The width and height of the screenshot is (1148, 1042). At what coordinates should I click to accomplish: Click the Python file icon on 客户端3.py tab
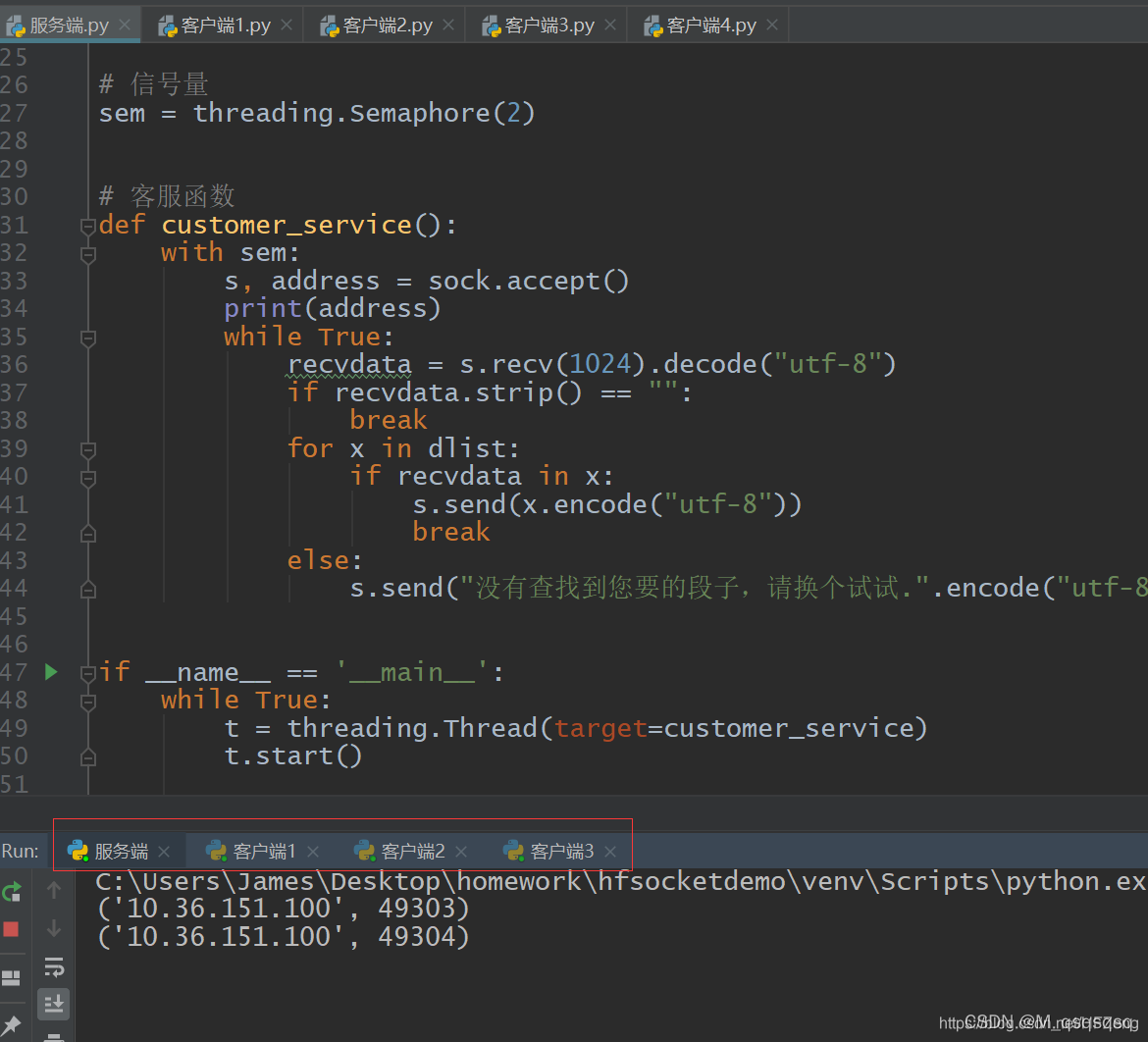492,26
